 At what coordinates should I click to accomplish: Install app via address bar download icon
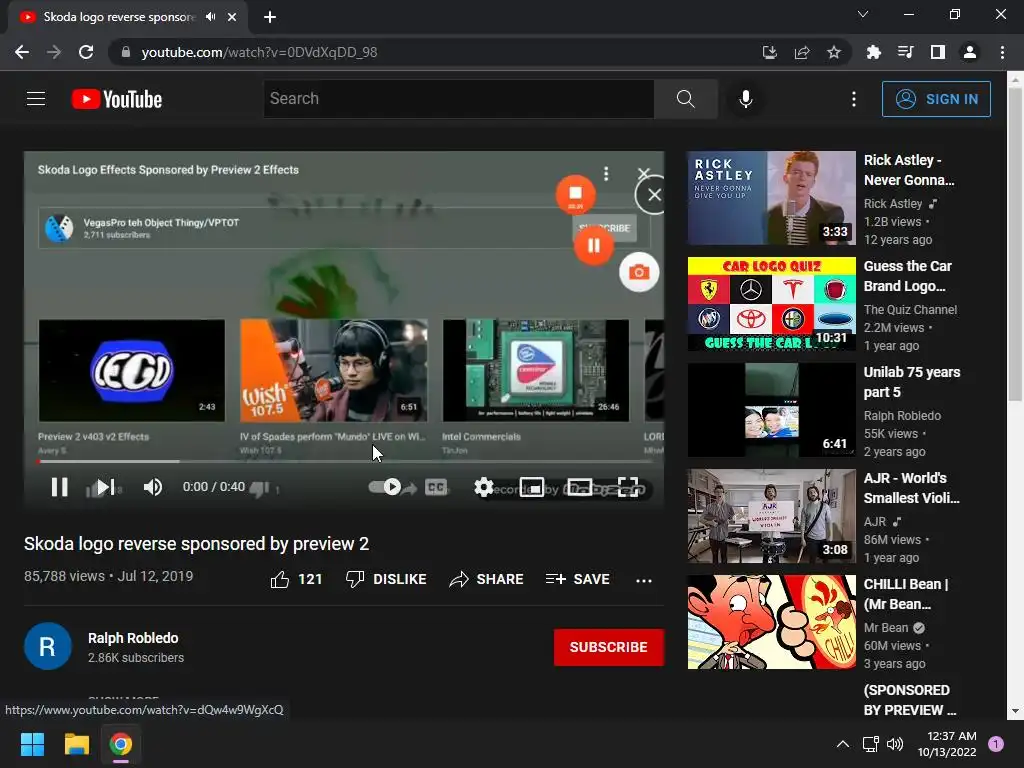[x=770, y=52]
